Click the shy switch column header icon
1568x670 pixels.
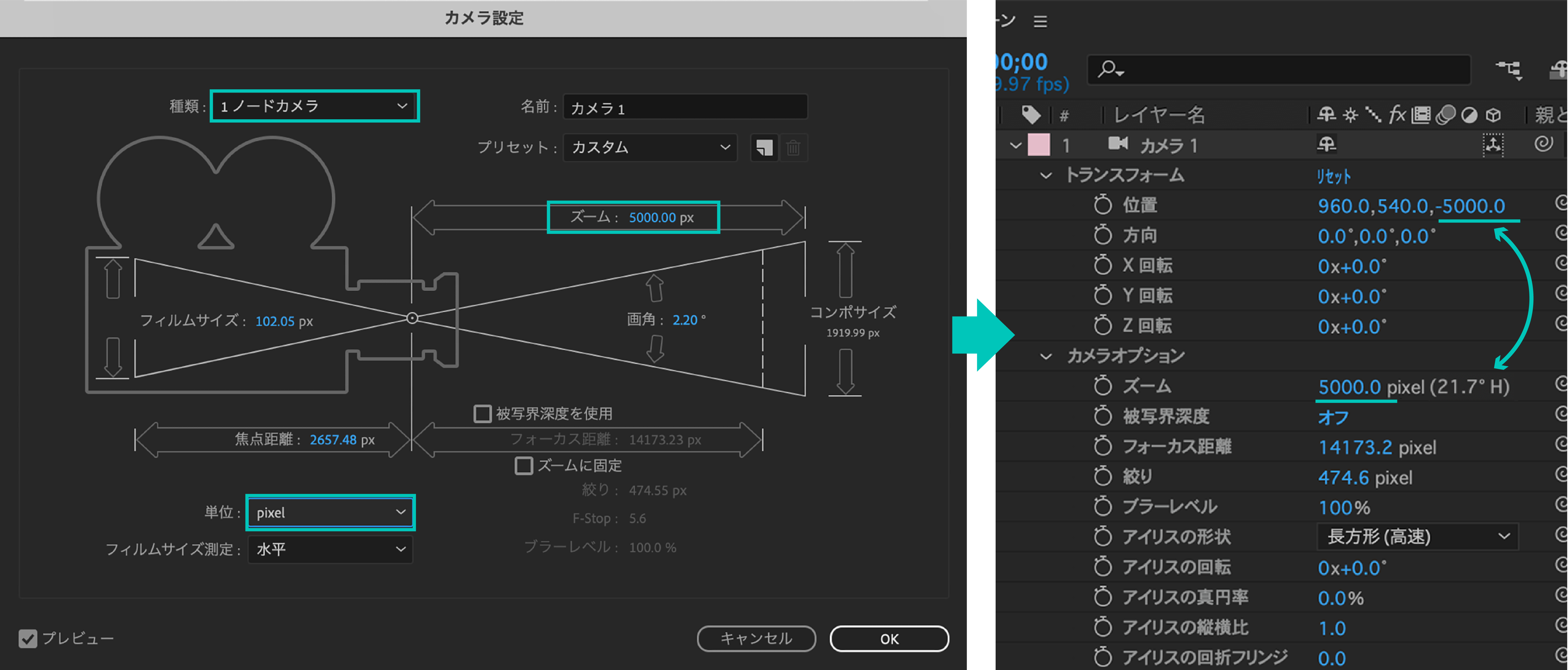click(1326, 114)
